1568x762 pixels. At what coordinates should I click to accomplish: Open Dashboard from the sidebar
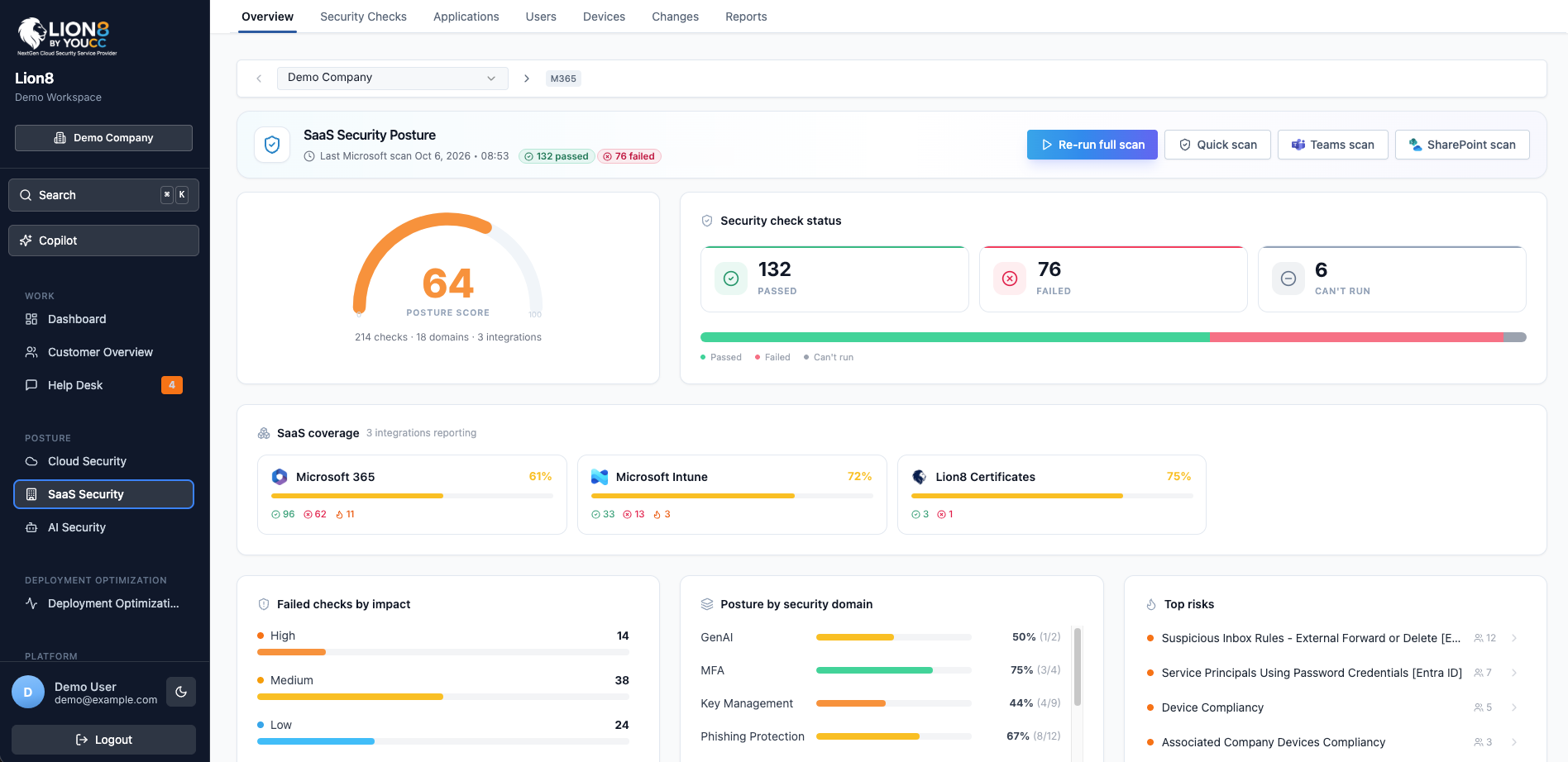point(103,319)
